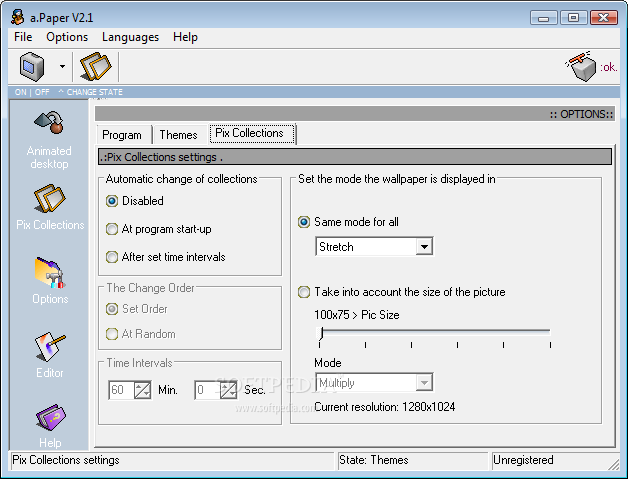Switch to the Themes tab
Screen dimensions: 628x479
click(179, 135)
